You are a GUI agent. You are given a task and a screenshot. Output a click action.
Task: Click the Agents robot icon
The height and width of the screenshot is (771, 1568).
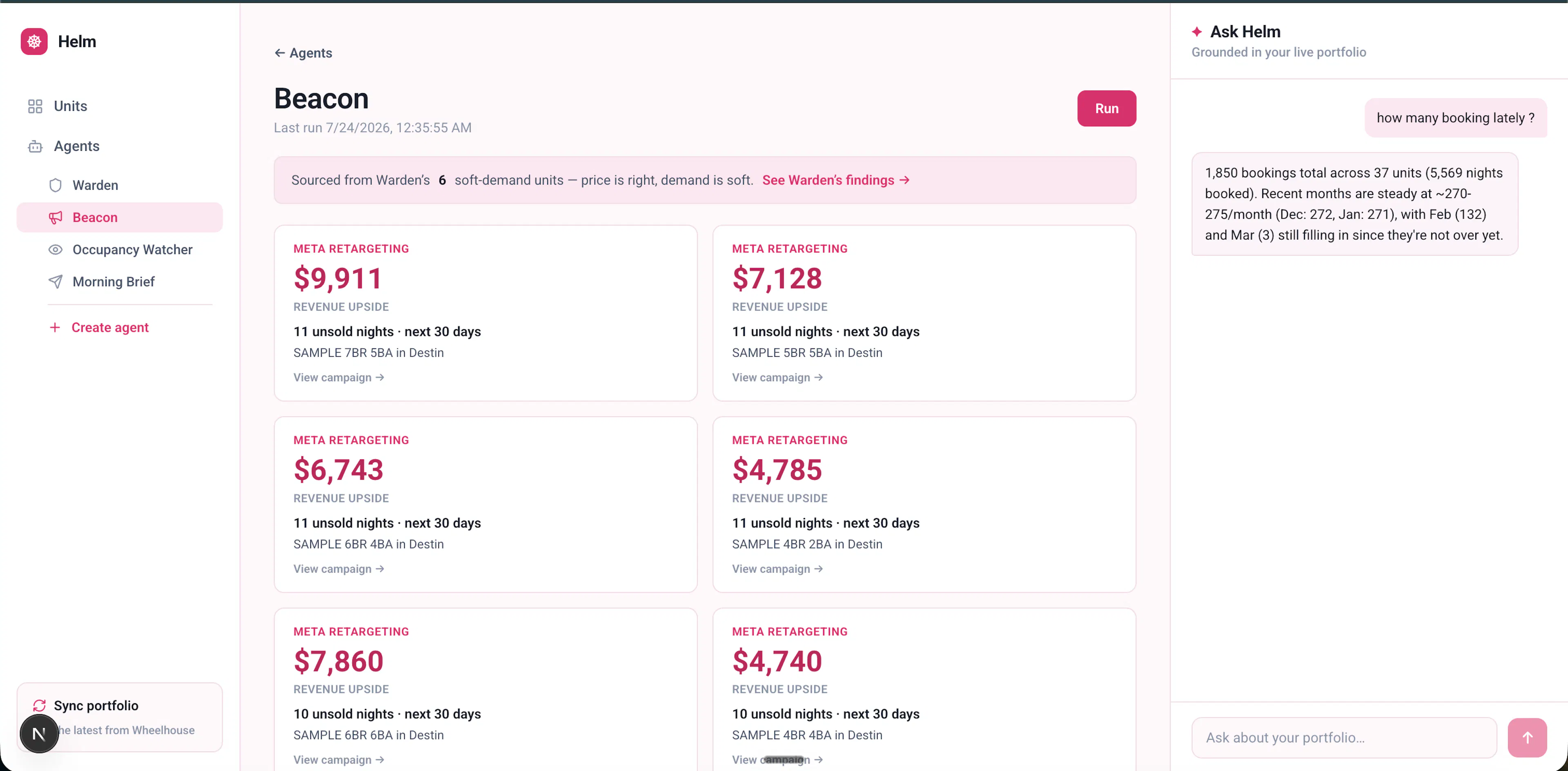pyautogui.click(x=35, y=146)
